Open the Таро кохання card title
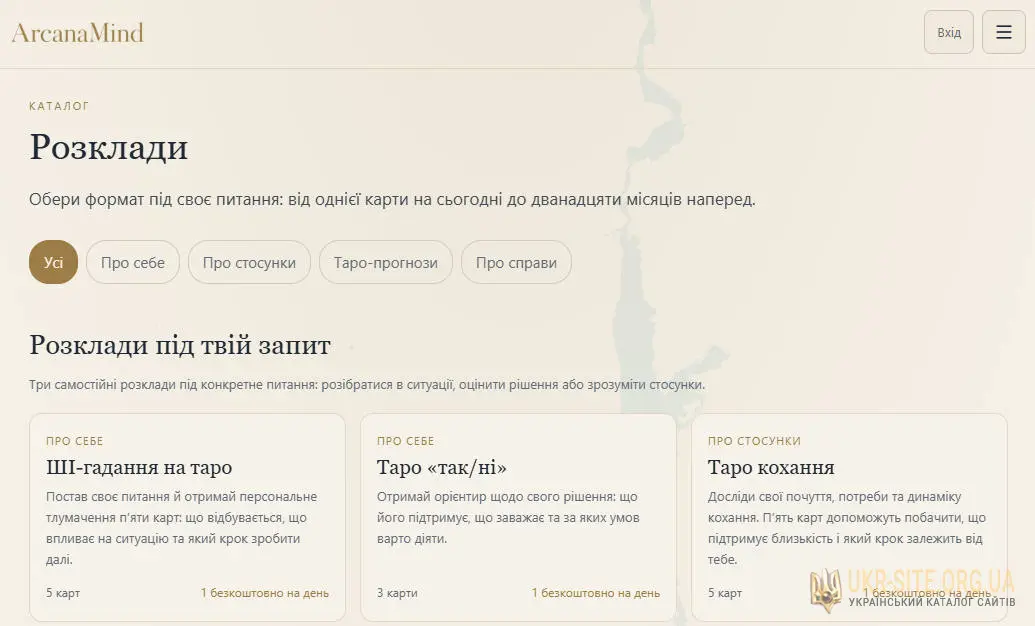 pyautogui.click(x=771, y=468)
